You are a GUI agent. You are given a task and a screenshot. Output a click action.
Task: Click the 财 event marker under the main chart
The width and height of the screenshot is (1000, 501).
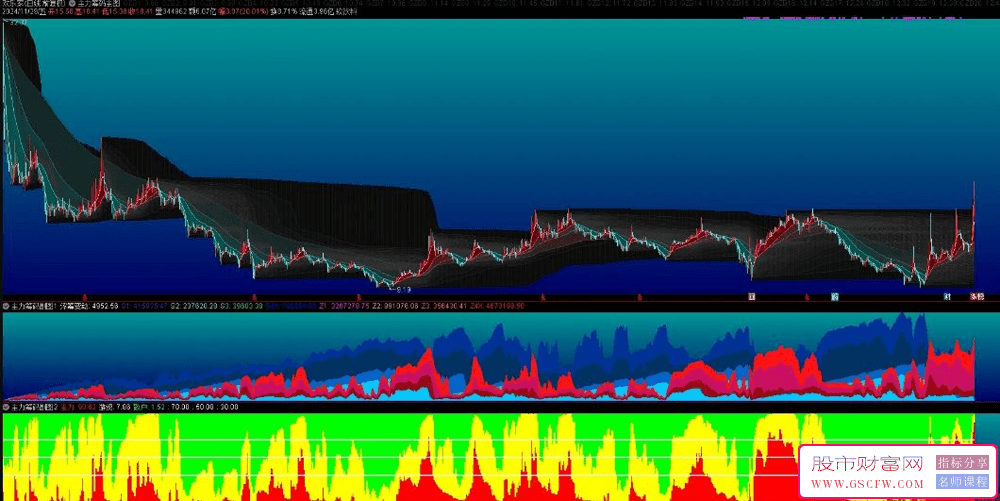946,297
